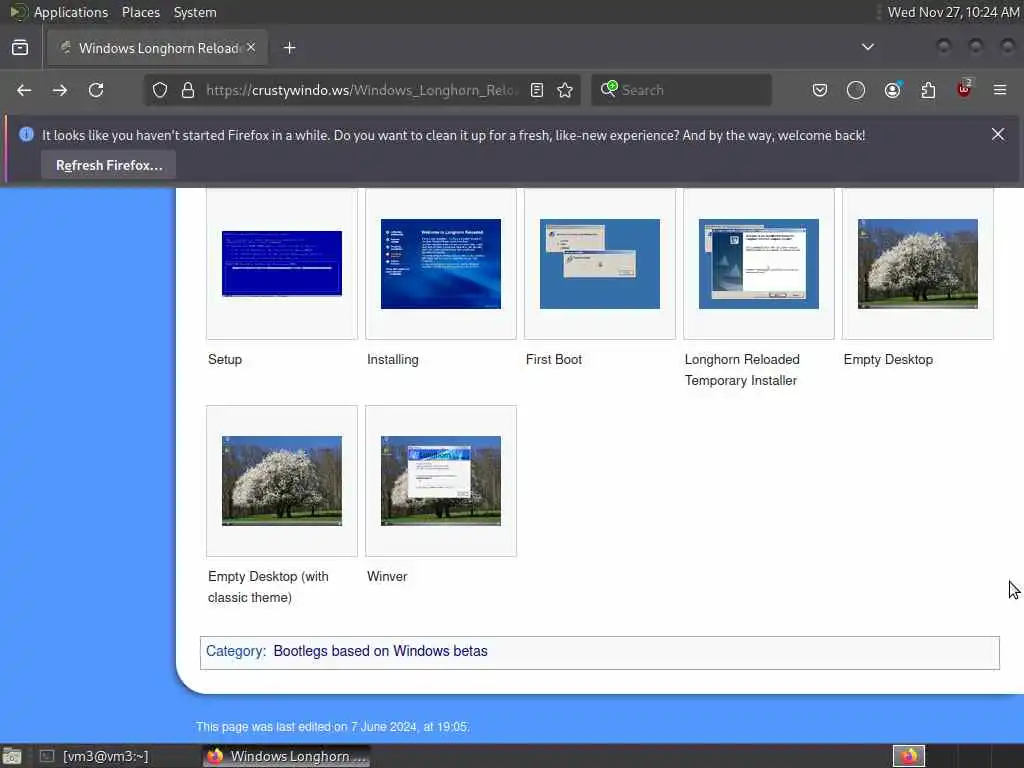The height and width of the screenshot is (768, 1024).
Task: Open the Applications menu
Action: pos(71,12)
